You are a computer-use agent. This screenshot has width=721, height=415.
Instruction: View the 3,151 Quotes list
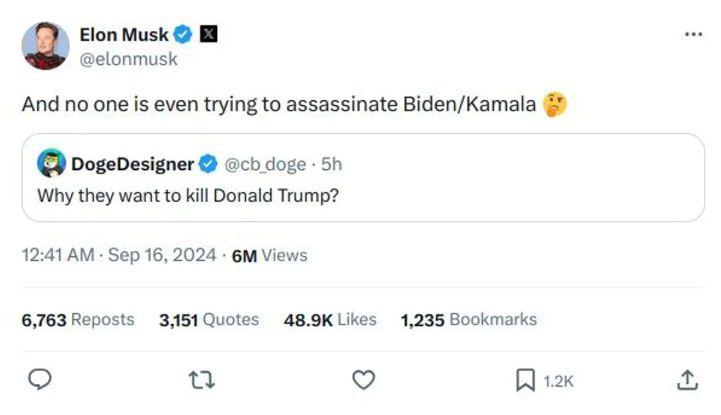point(208,320)
